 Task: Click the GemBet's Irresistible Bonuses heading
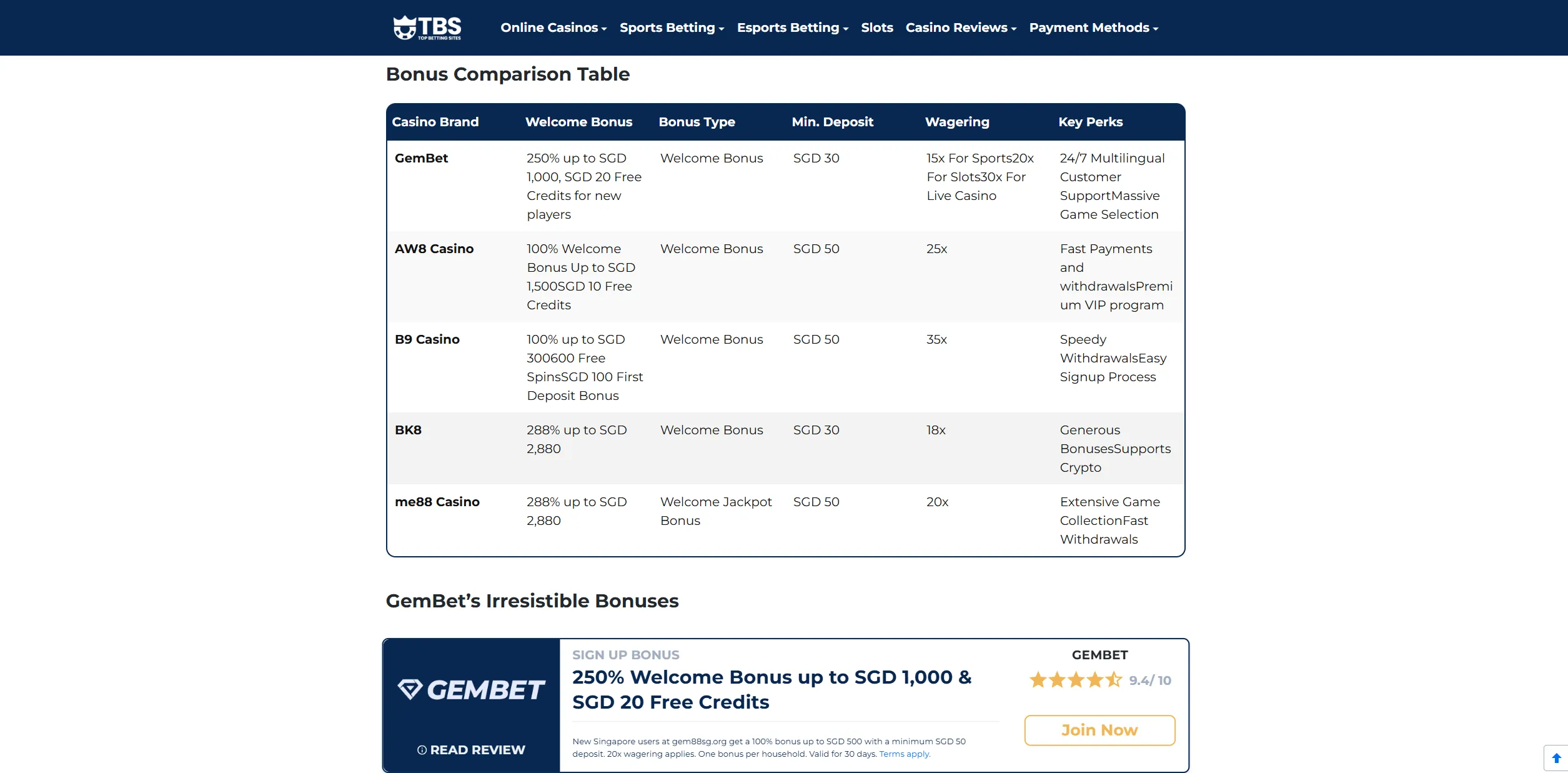(x=532, y=601)
